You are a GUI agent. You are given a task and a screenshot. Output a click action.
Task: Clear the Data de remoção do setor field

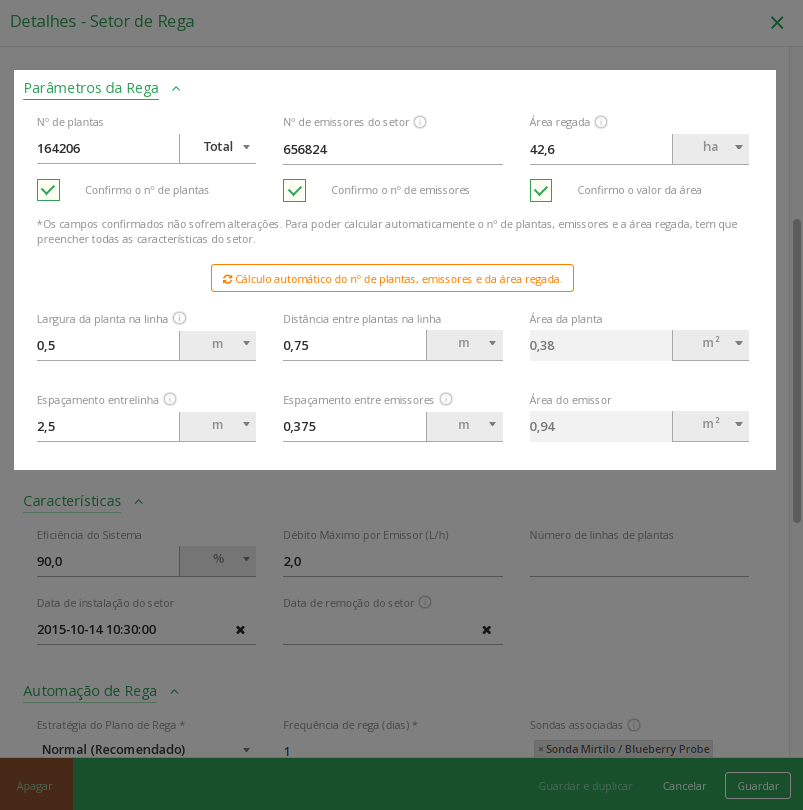[486, 630]
